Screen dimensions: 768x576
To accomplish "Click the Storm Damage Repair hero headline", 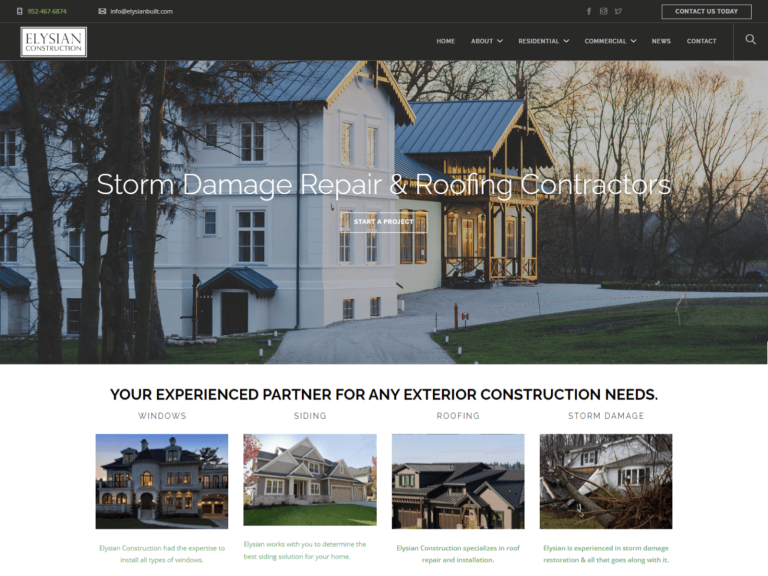I will 384,185.
